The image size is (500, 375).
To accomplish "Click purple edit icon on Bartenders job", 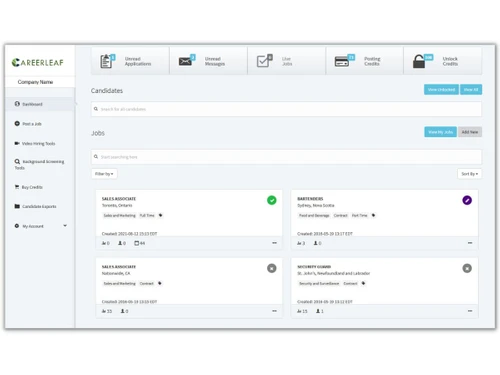I will (467, 200).
